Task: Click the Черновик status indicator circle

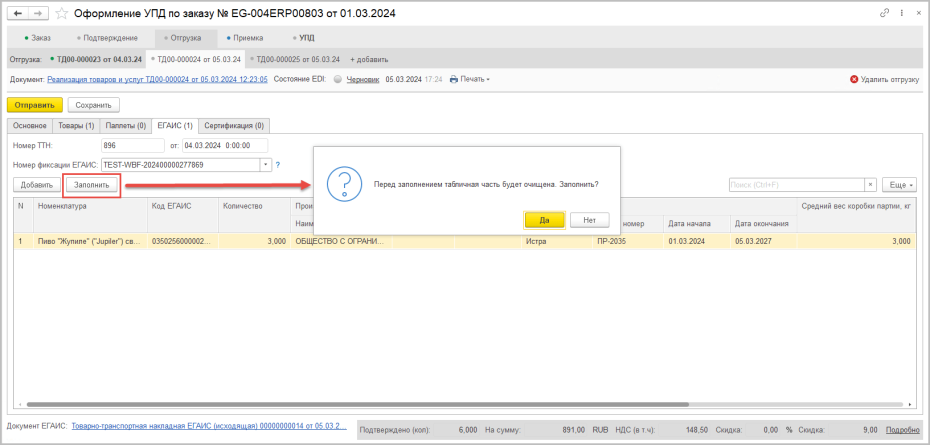Action: pyautogui.click(x=337, y=80)
